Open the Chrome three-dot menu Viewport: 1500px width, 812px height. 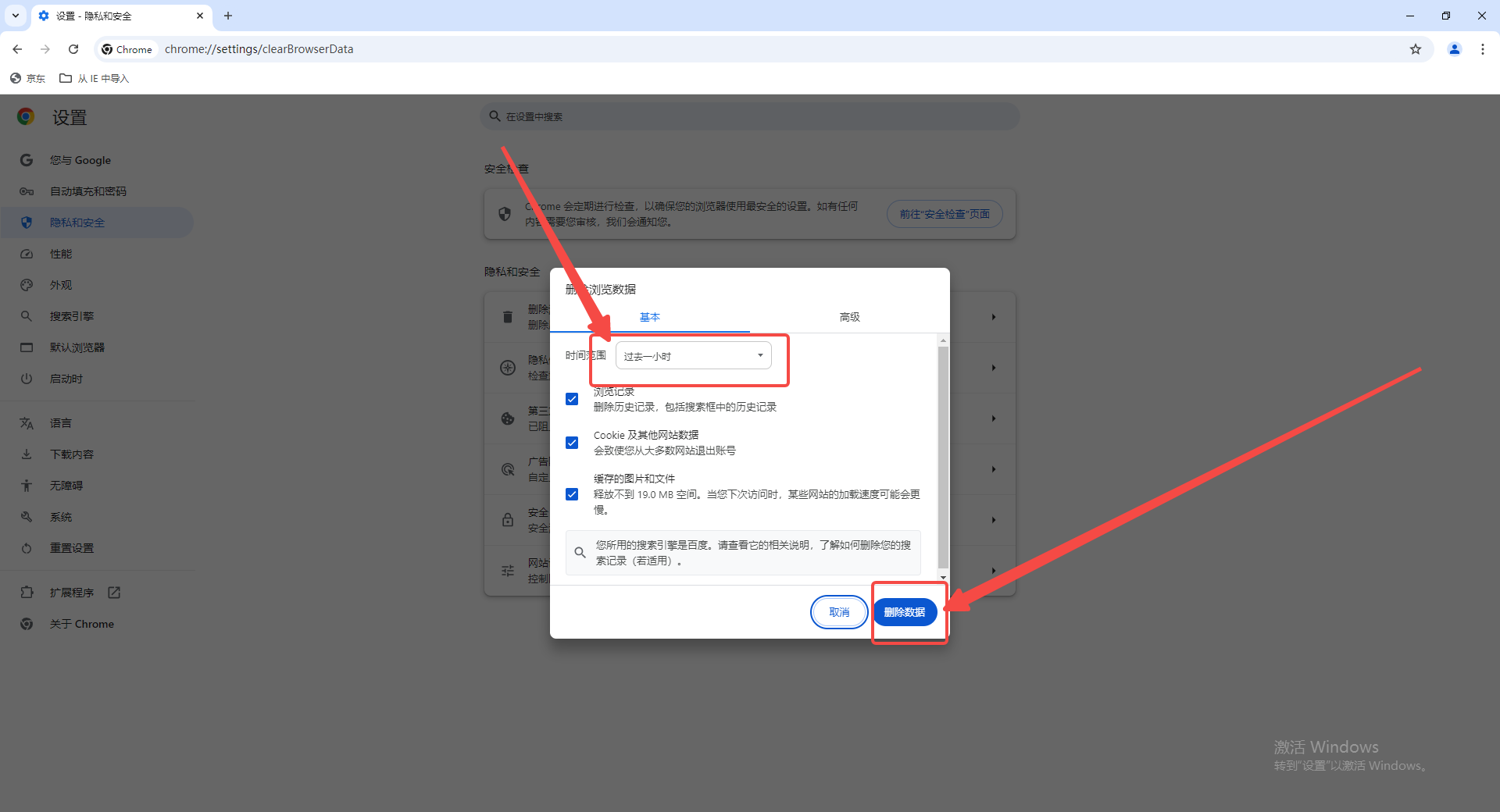[x=1483, y=49]
